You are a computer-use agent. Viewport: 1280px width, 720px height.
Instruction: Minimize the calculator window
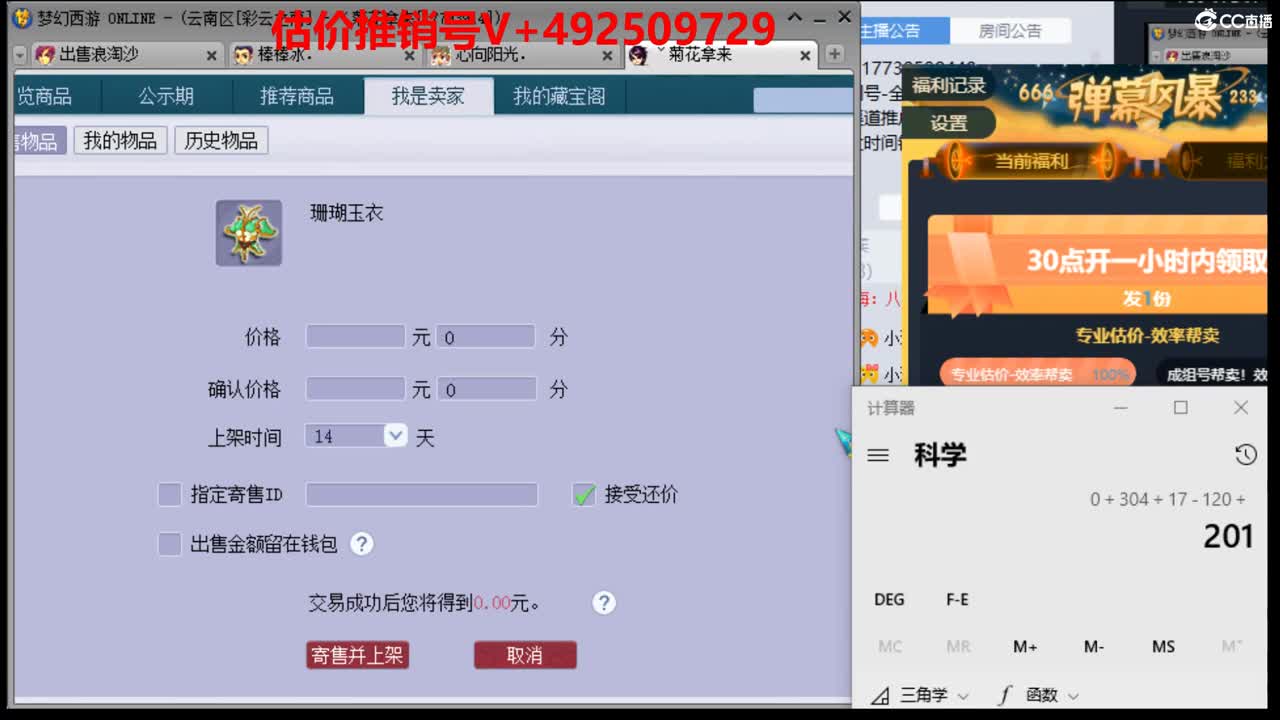(1121, 408)
